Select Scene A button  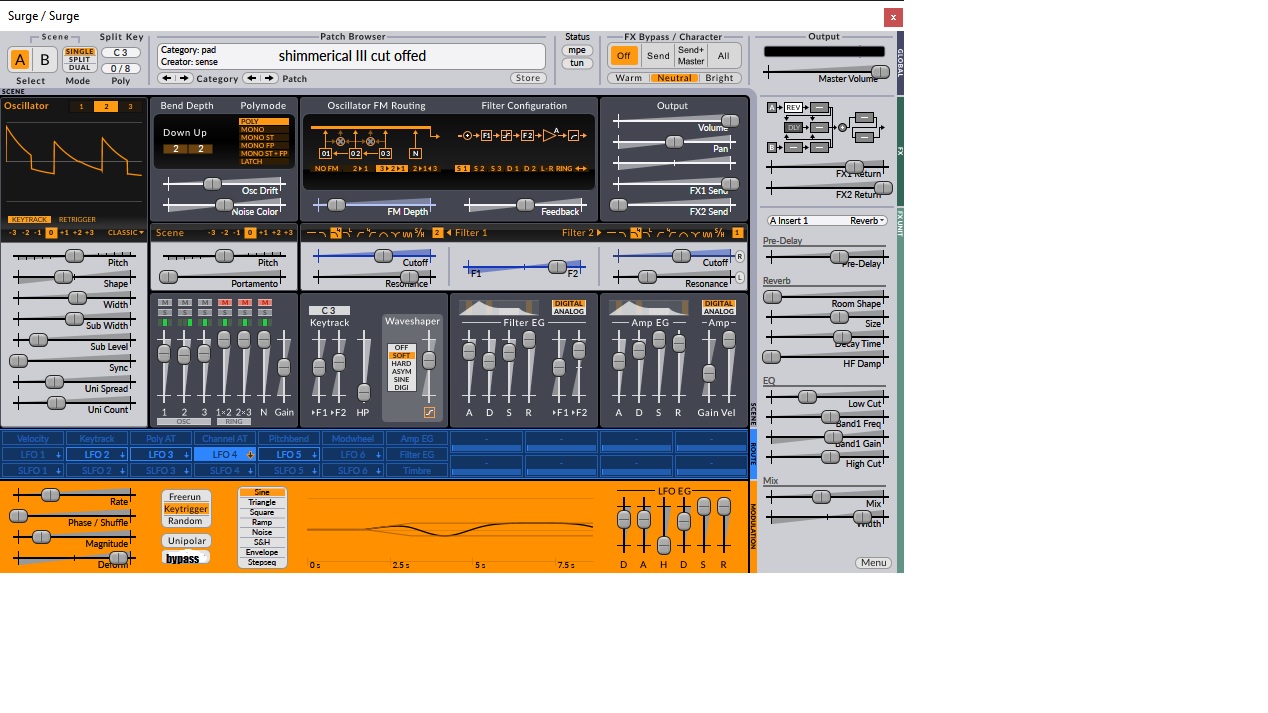coord(20,60)
